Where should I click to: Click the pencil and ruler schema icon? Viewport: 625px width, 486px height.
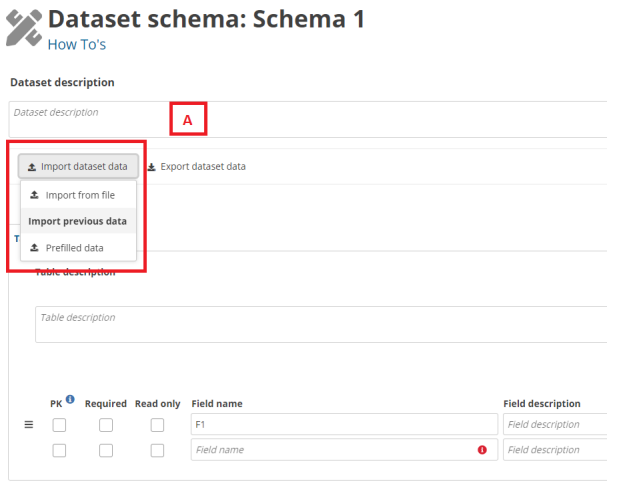24,28
